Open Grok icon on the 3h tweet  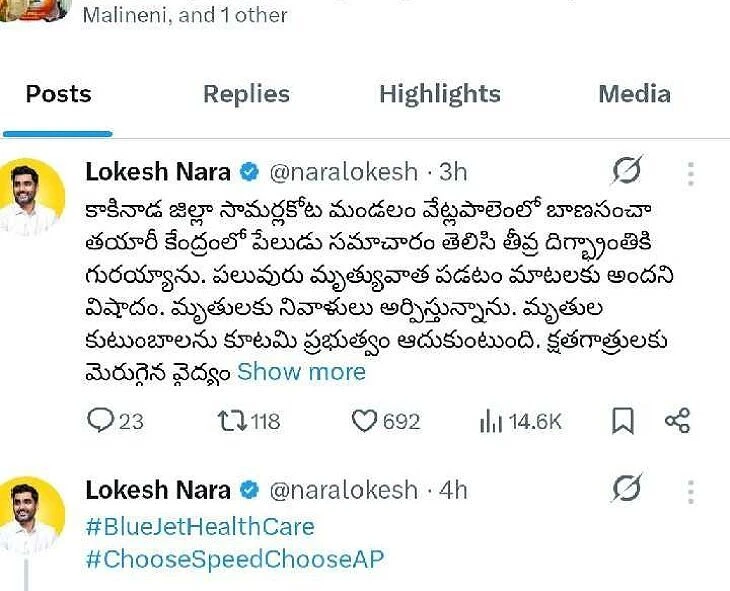pyautogui.click(x=625, y=172)
